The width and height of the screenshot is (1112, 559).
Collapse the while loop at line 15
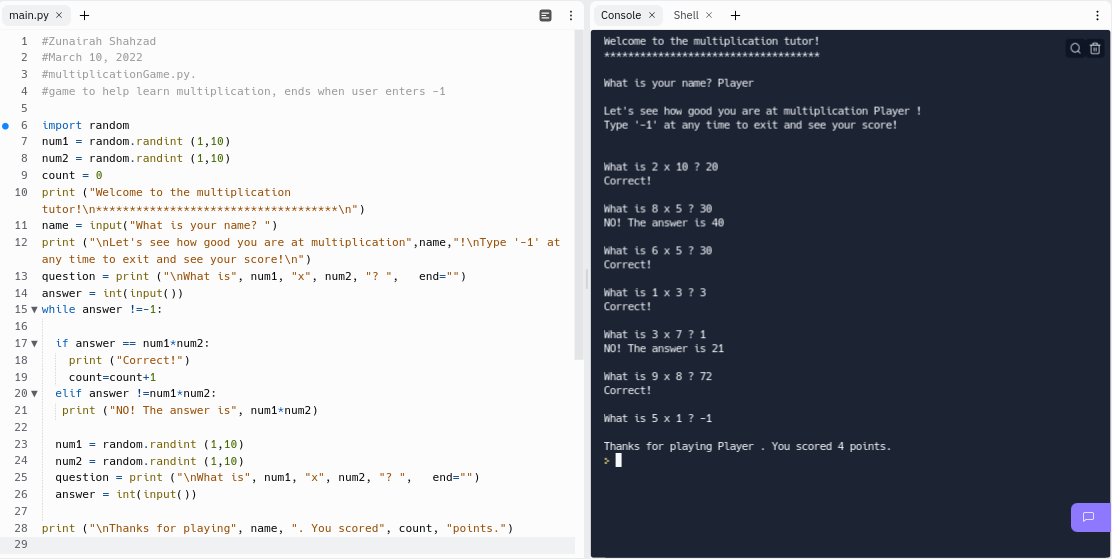coord(34,310)
